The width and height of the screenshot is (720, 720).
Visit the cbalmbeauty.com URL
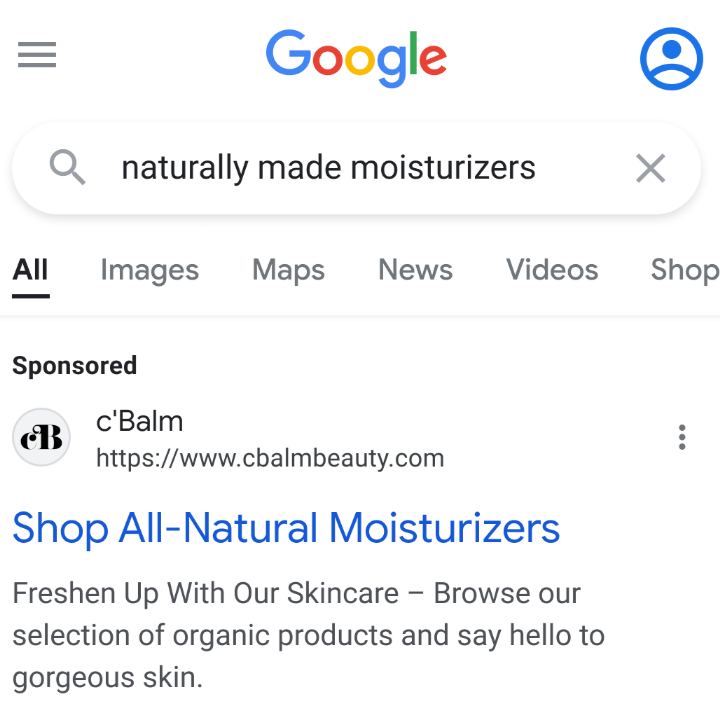coord(270,458)
